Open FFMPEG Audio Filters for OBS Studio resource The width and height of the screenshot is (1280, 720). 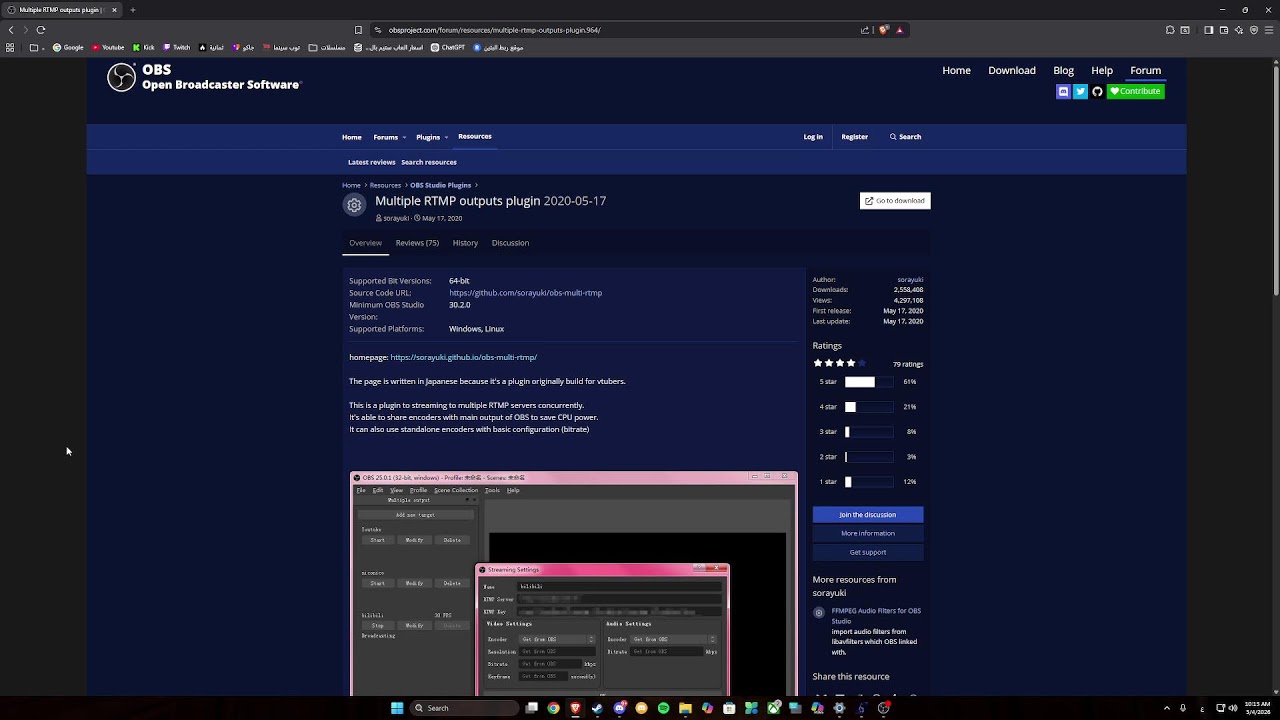click(876, 615)
